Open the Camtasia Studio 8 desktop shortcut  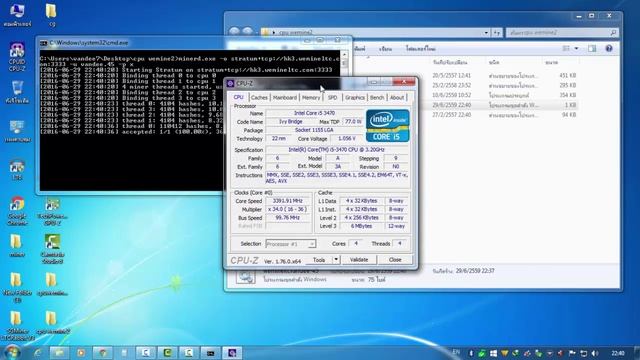(52, 249)
